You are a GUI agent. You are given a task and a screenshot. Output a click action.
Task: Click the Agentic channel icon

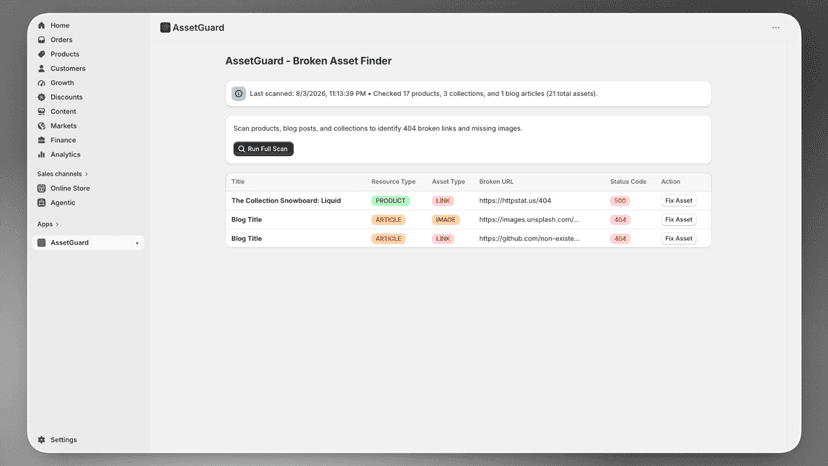[x=42, y=202]
